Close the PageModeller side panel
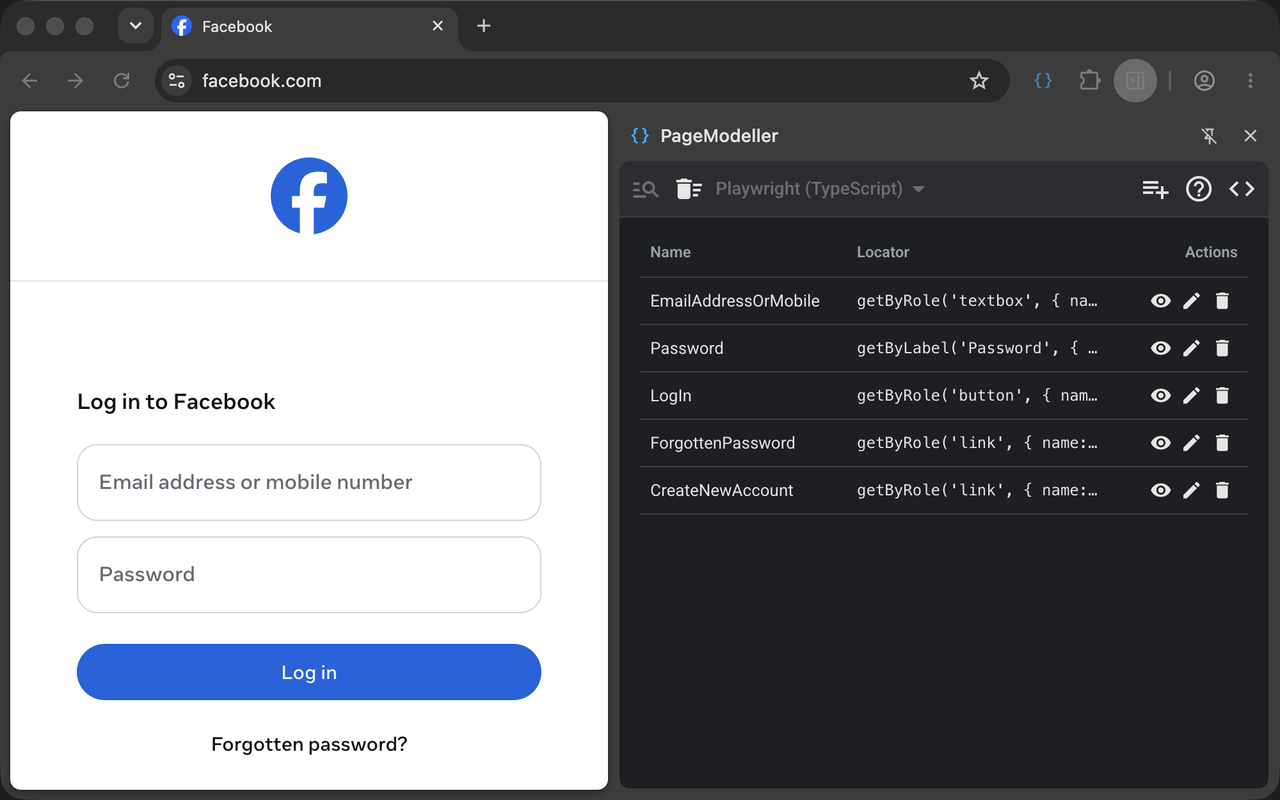Screen dimensions: 1280x800 click(x=1250, y=136)
